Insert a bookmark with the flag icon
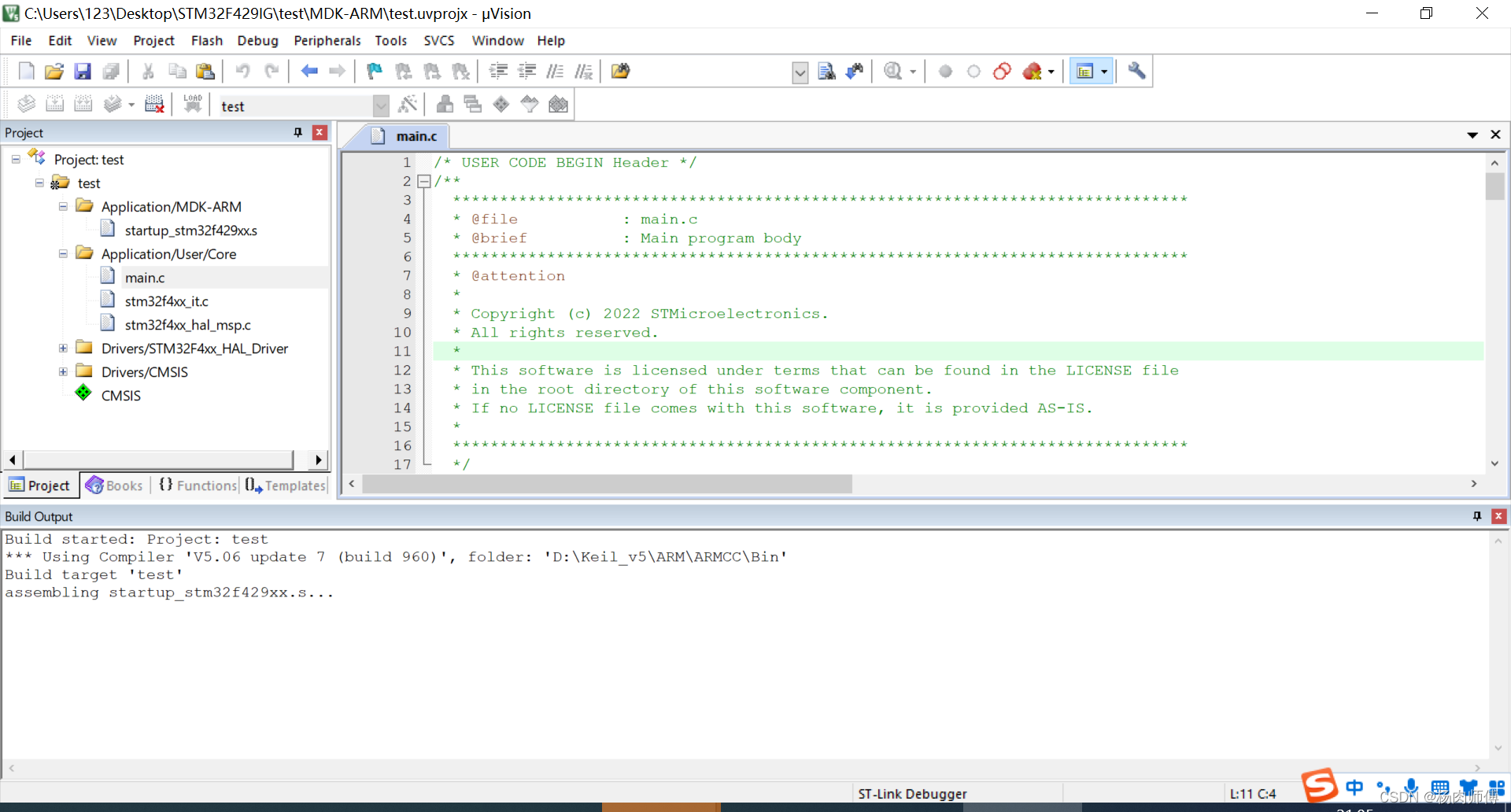 pos(375,72)
